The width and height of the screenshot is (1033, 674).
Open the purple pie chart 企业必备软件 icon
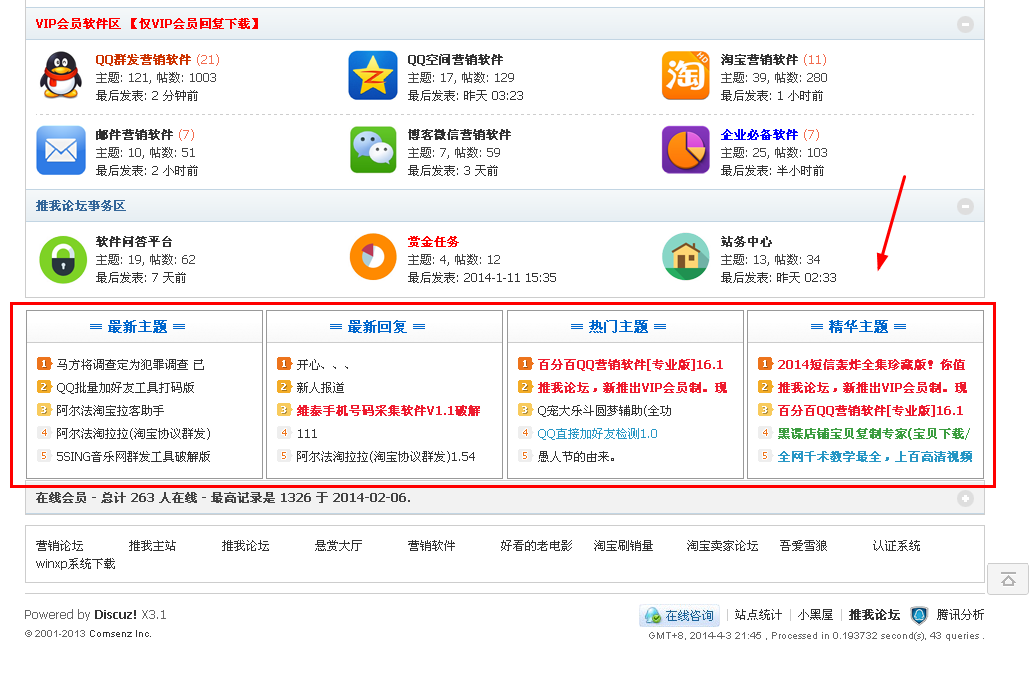click(x=685, y=151)
